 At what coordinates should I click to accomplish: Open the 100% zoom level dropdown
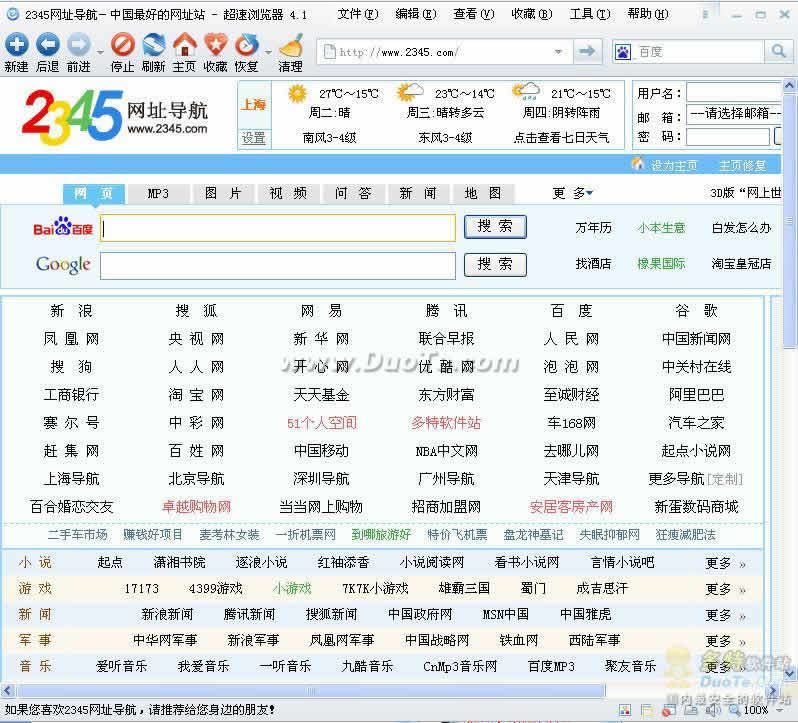coord(780,710)
